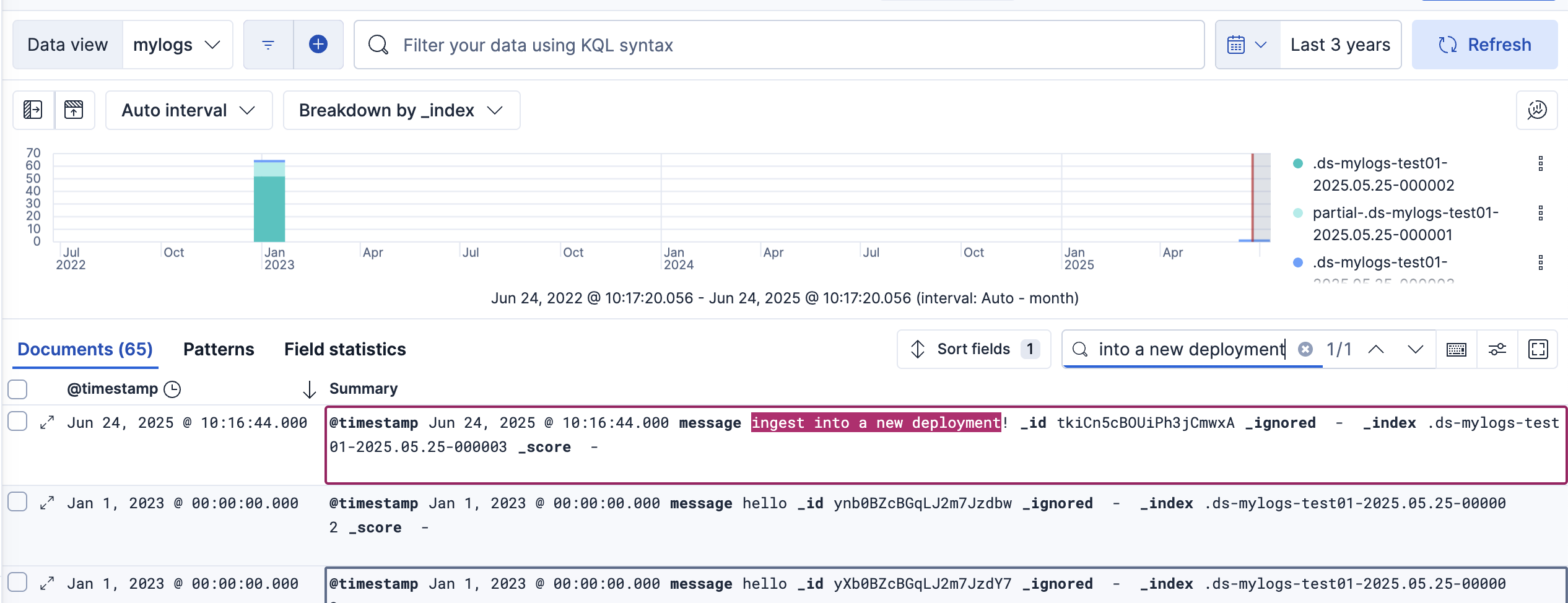Viewport: 1568px width, 603px height.
Task: Expand the last visible Jan 1, 2023 document
Action: pyautogui.click(x=47, y=583)
